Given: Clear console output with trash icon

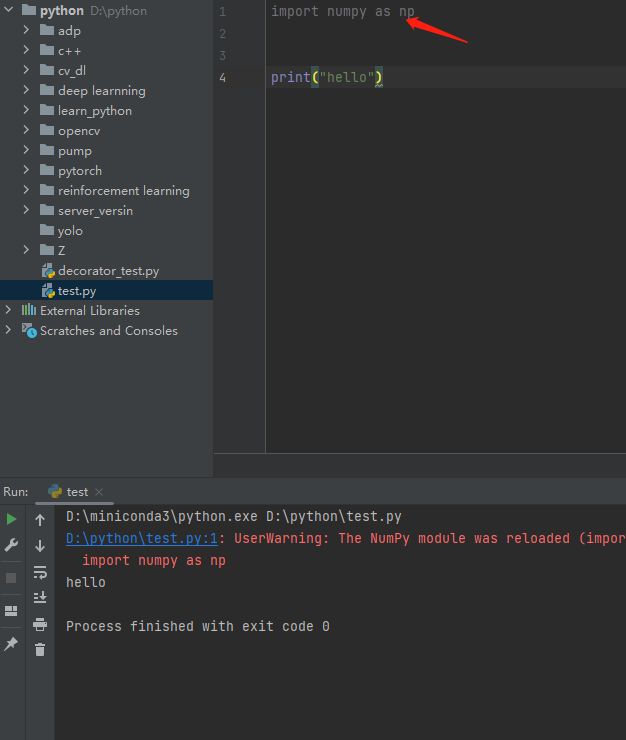Looking at the screenshot, I should tap(40, 650).
